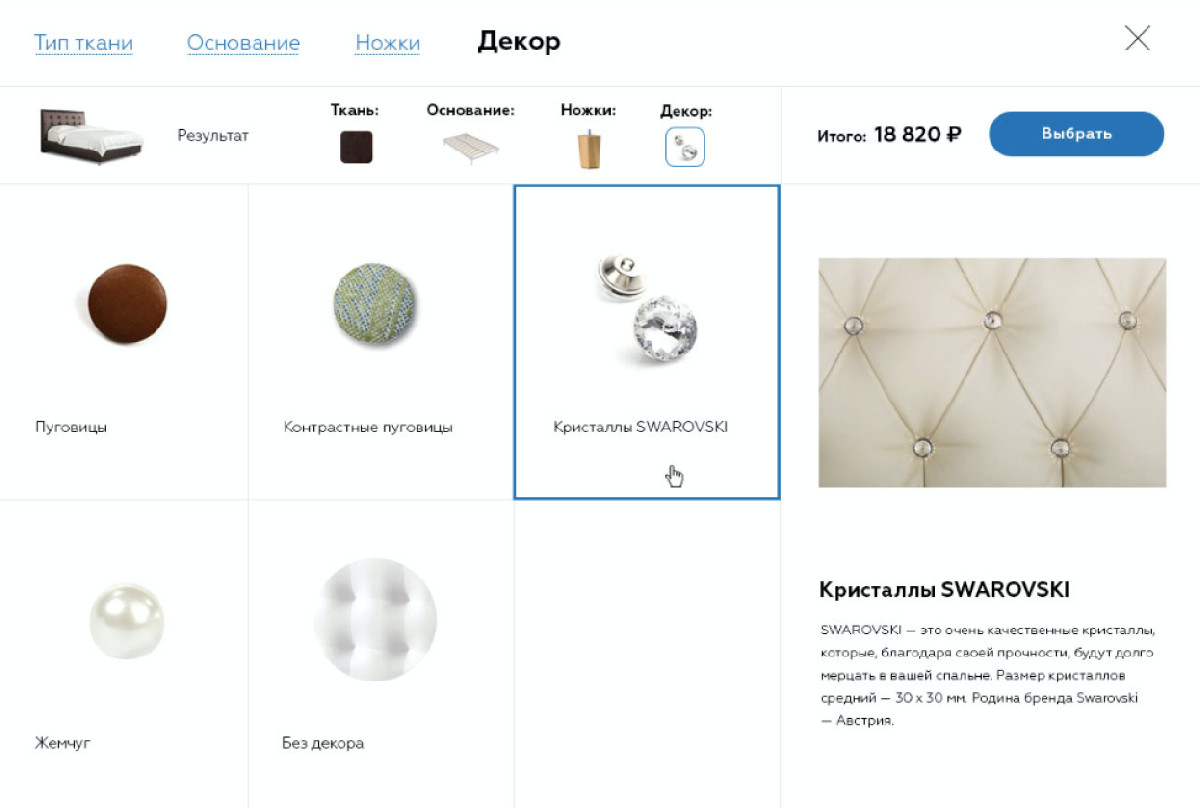
Task: Select the pearl decor image
Action: coord(126,621)
